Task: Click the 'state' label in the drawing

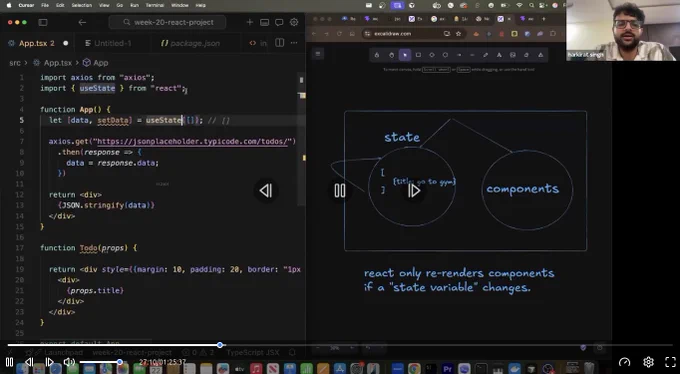Action: click(402, 137)
